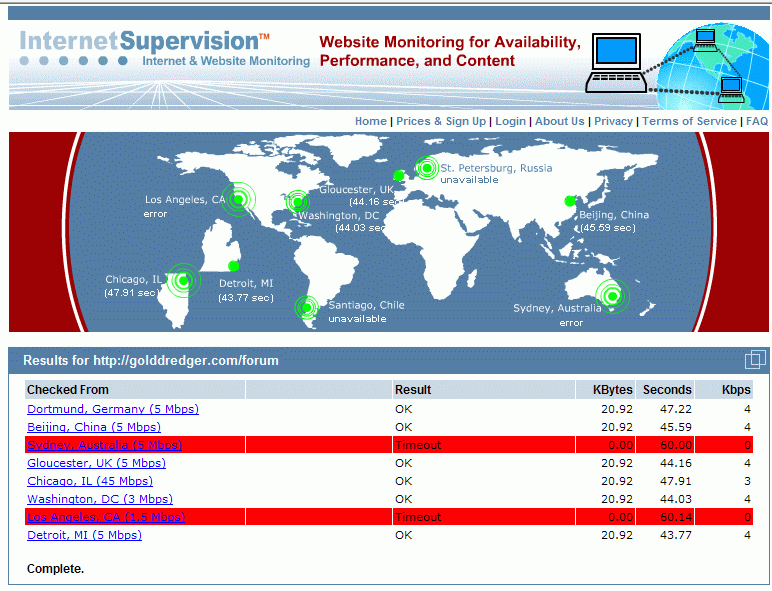Select the Chicago, IL map marker

tap(183, 281)
